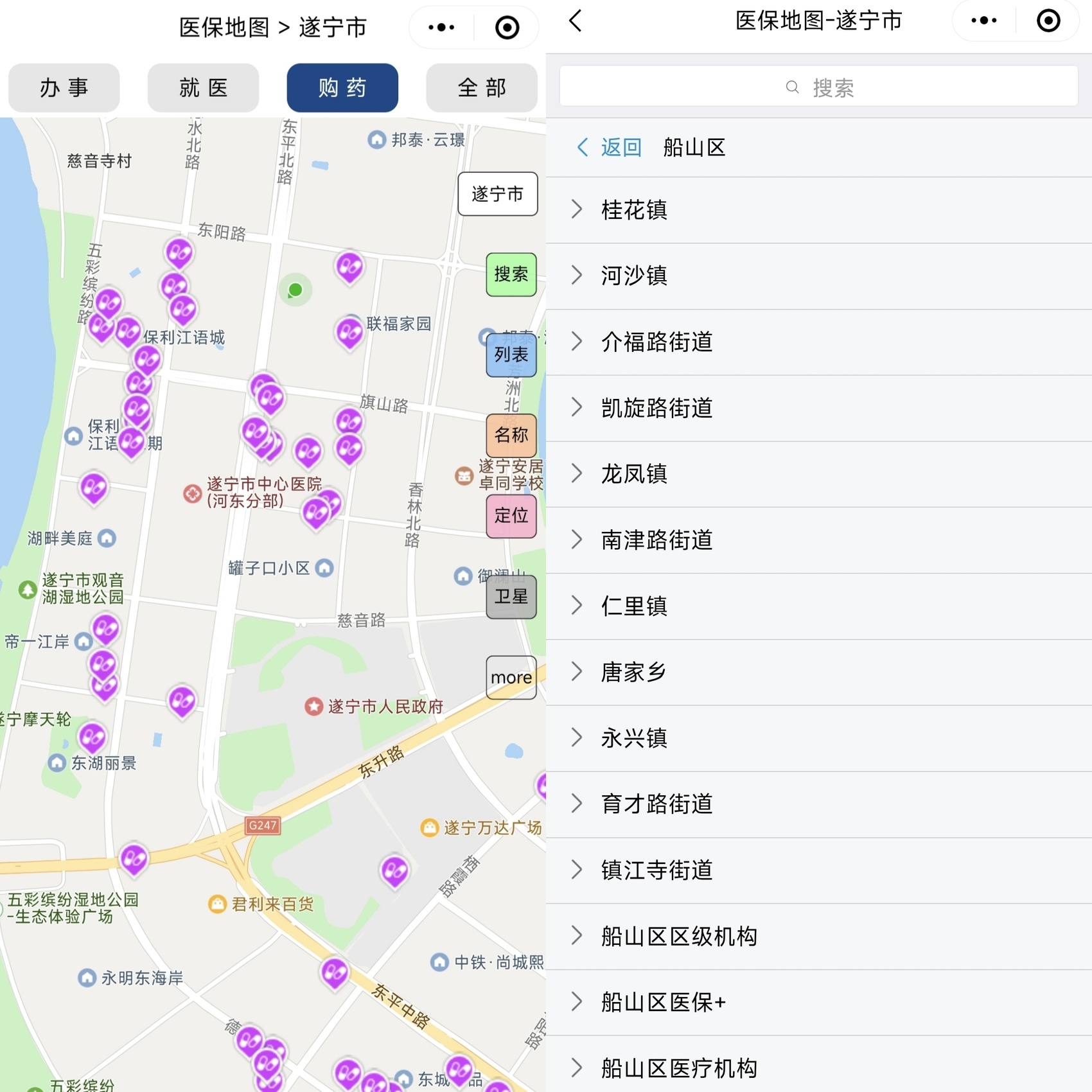Select the 就医 tab
The height and width of the screenshot is (1092, 1092).
click(203, 88)
